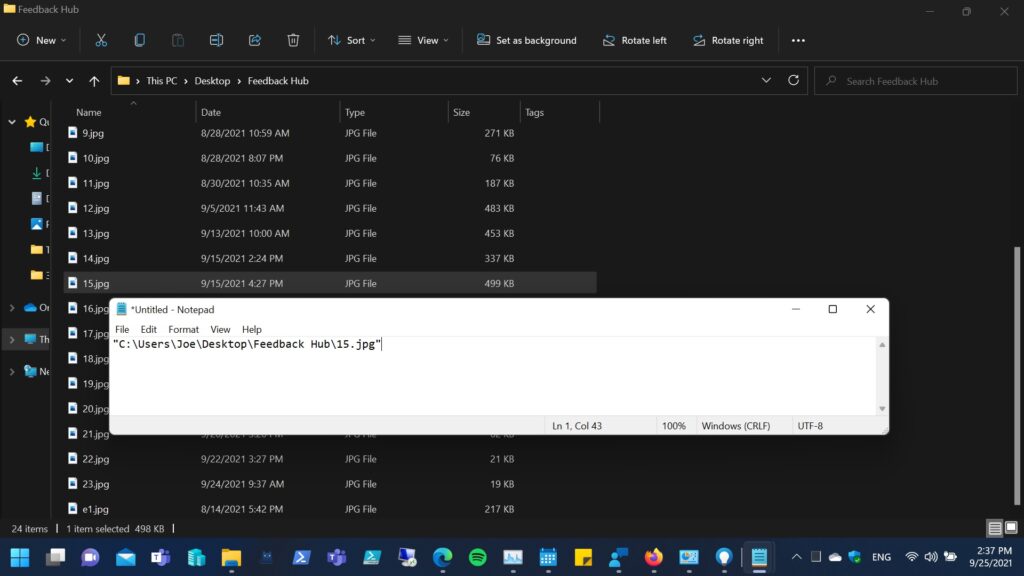Click the Delete trash can icon
This screenshot has height=576, width=1024.
293,40
